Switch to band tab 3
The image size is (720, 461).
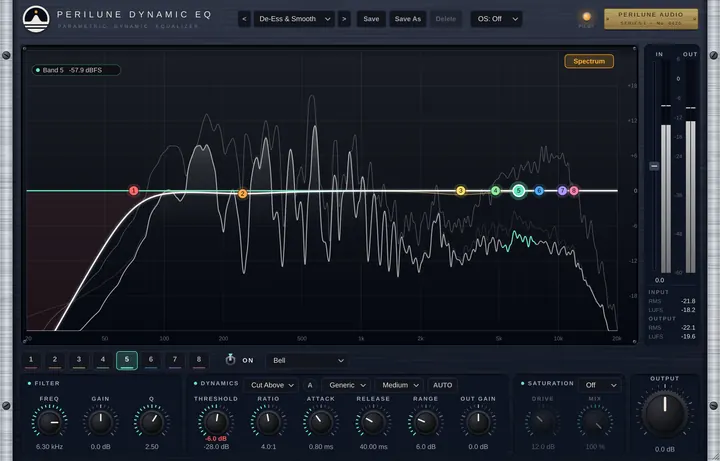(79, 360)
